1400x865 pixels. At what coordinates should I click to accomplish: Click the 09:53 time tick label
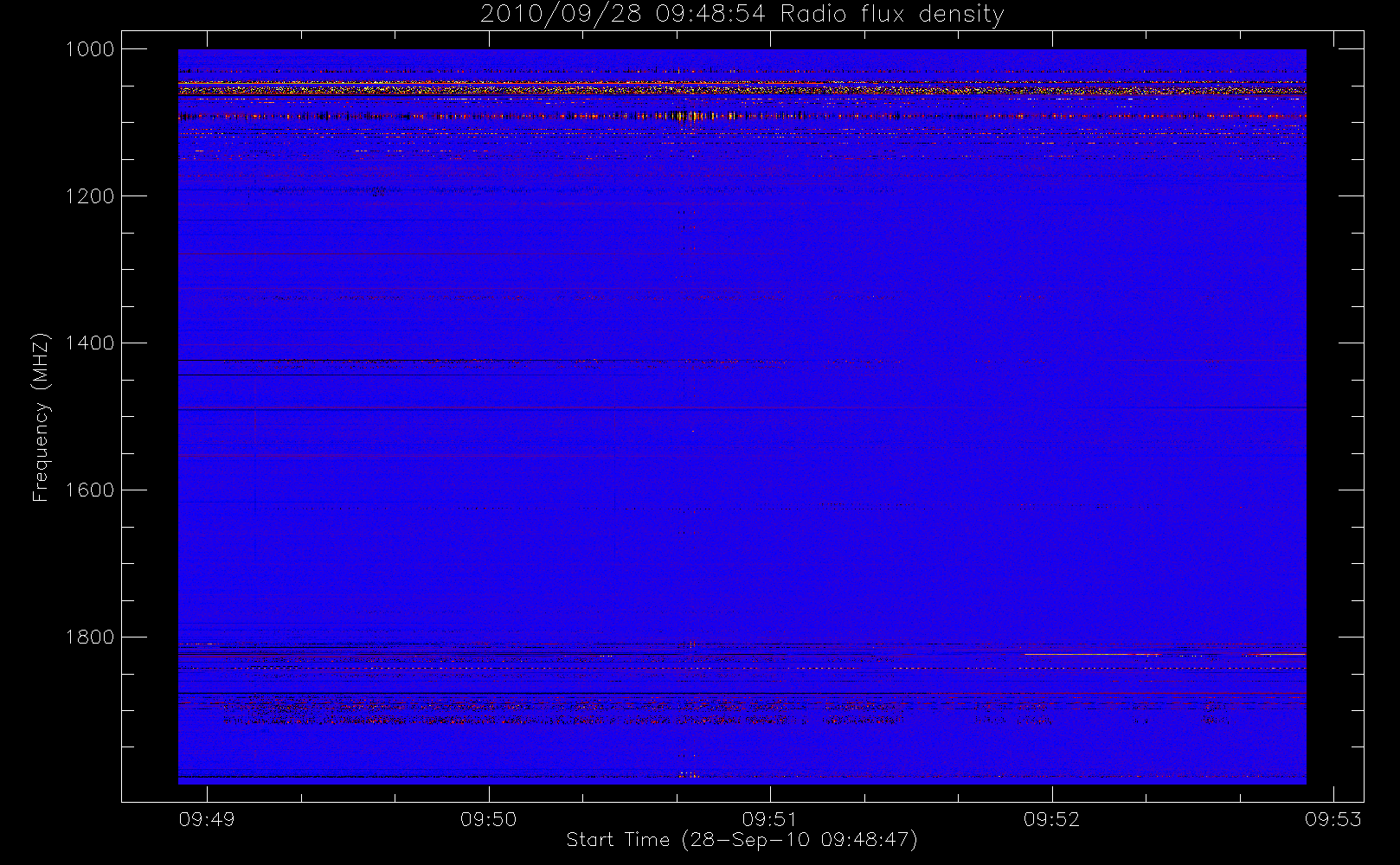[1333, 819]
